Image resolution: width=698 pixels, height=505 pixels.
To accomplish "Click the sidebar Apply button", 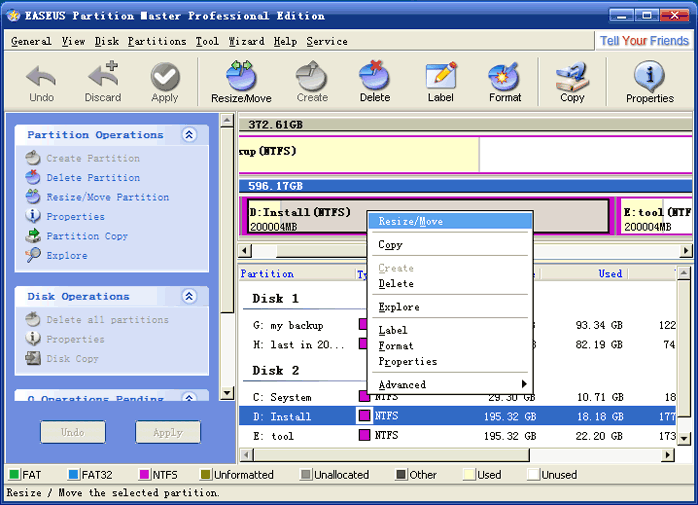I will pos(168,432).
